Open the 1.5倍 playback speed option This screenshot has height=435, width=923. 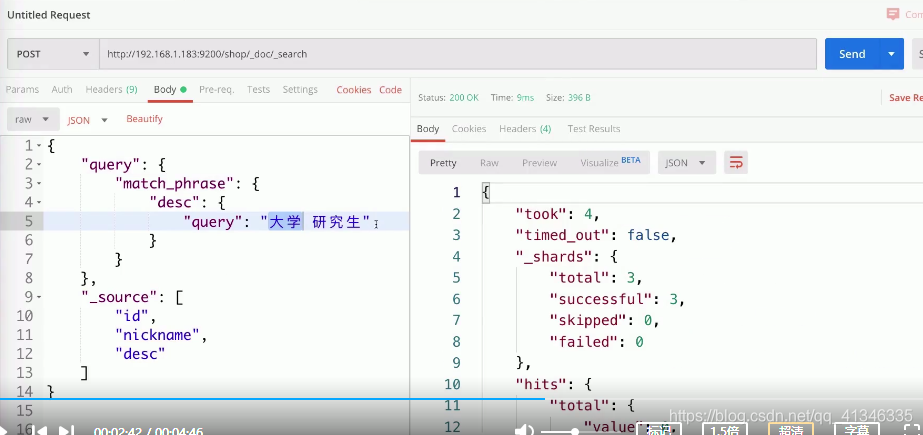[725, 430]
